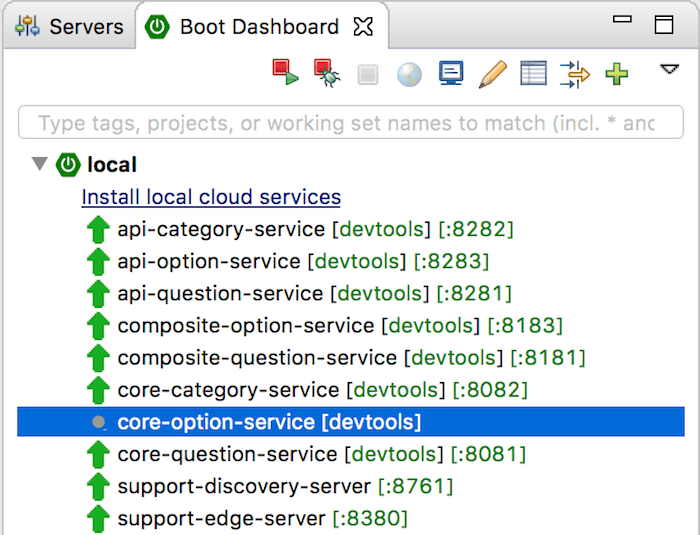This screenshot has height=535, width=700.
Task: Select support-edge-server row
Action: pyautogui.click(x=350, y=518)
